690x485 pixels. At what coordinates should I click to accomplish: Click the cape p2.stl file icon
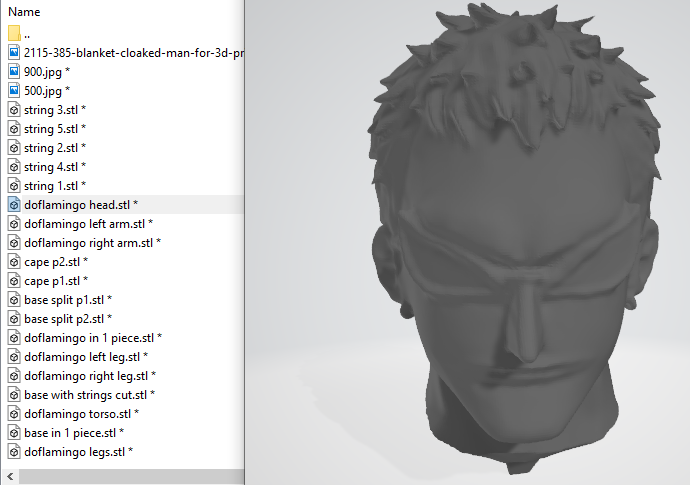14,261
